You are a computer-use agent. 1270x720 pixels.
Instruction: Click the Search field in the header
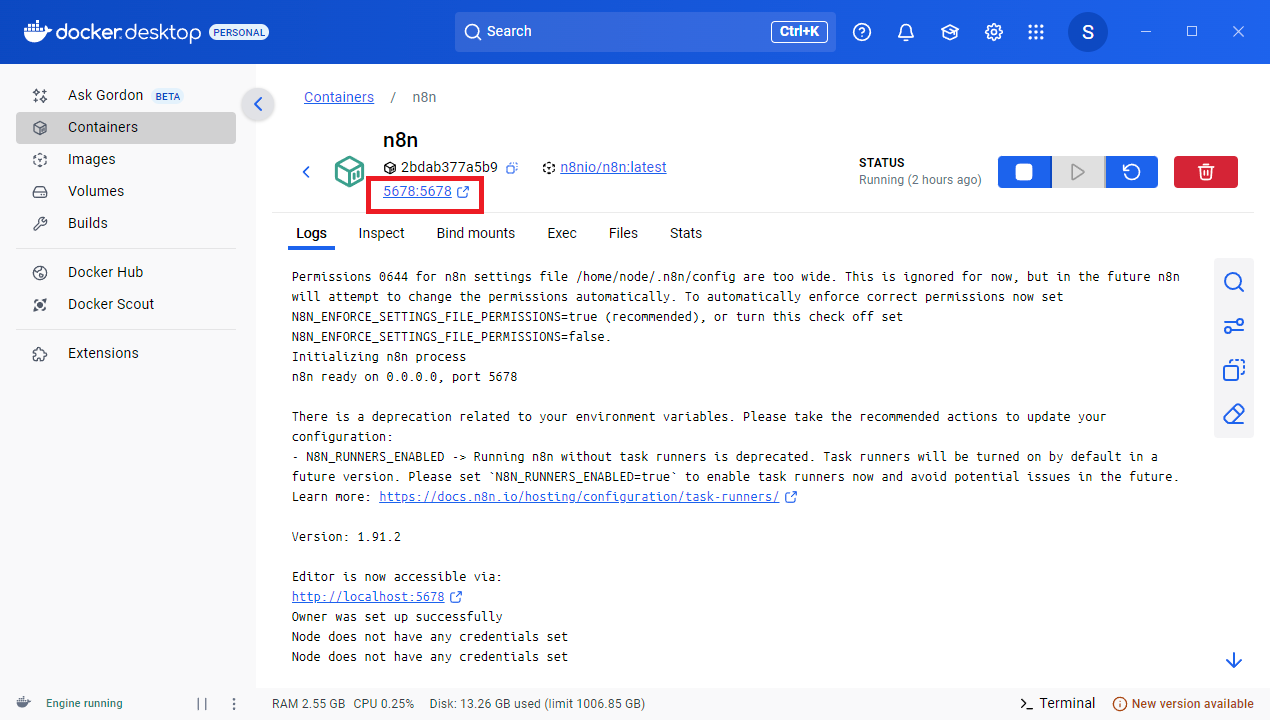tap(645, 32)
